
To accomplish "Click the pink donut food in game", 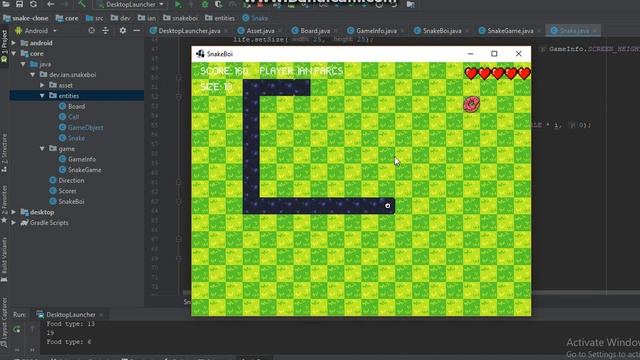I will 471,104.
